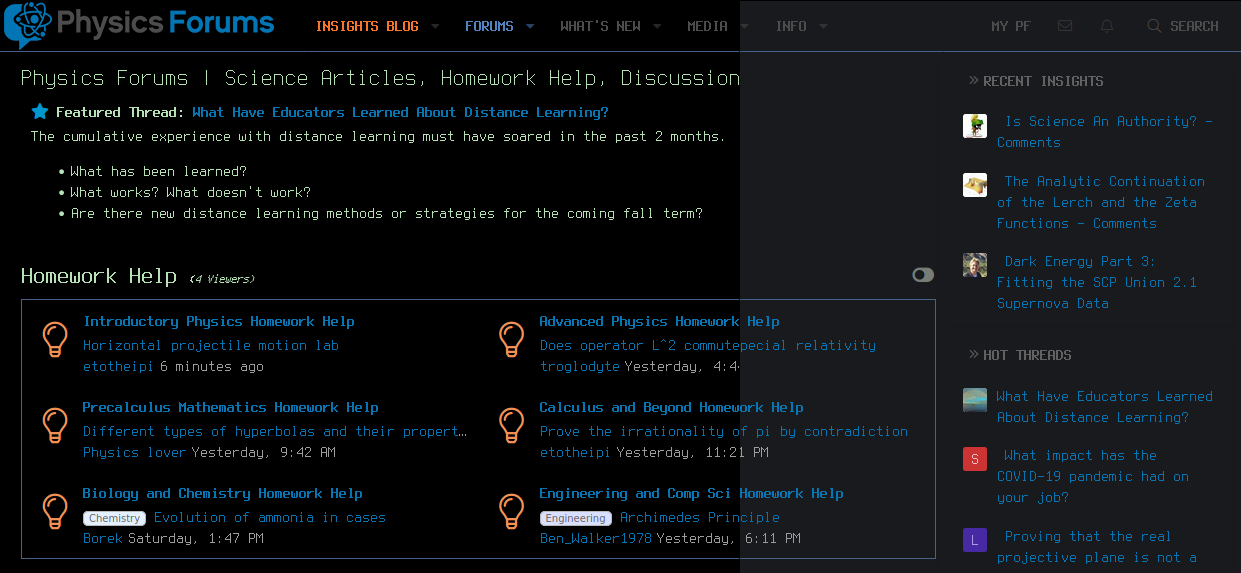The height and width of the screenshot is (573, 1241).
Task: Open user Physics lover profile link
Action: click(x=135, y=452)
